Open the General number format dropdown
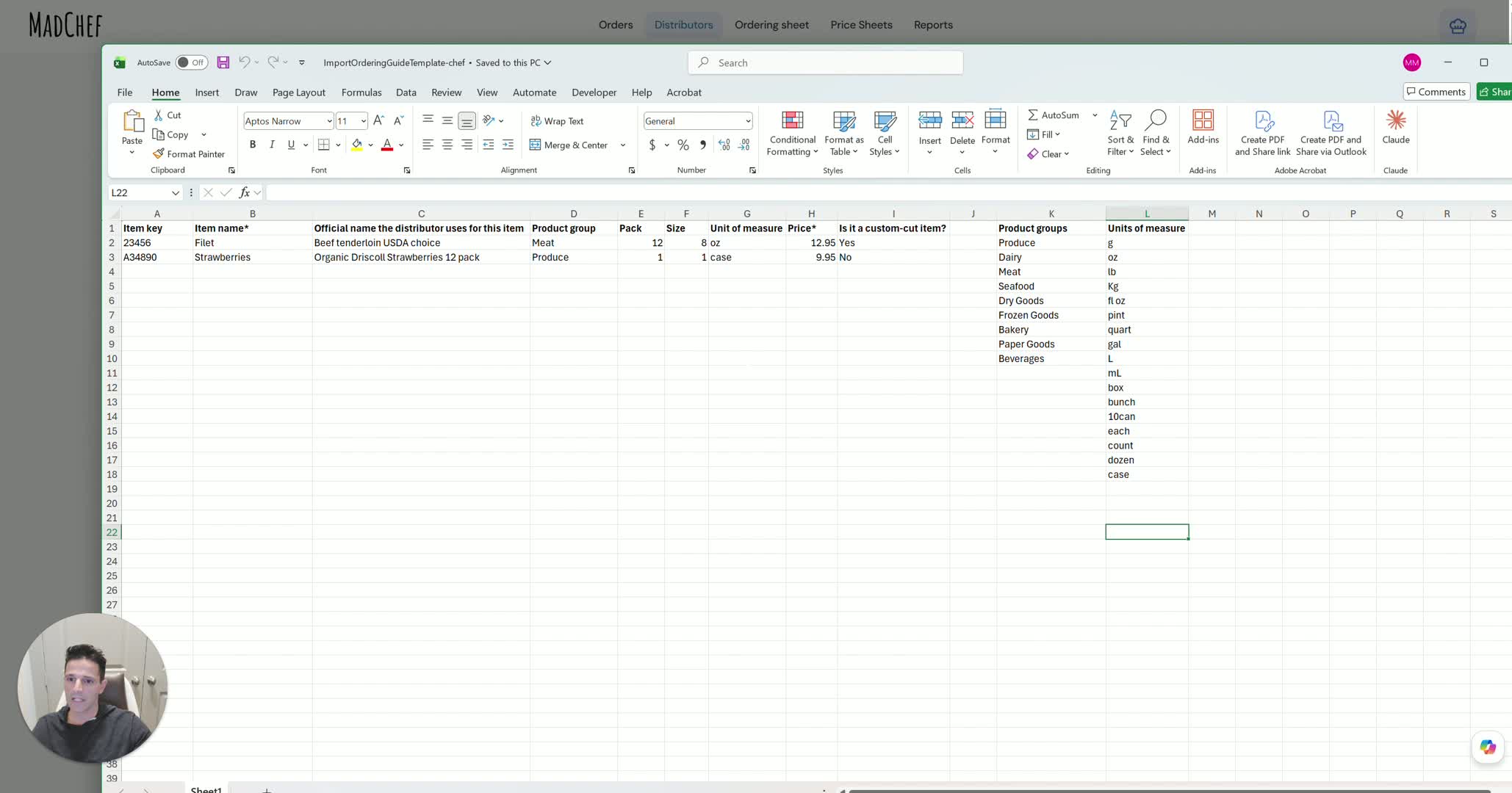This screenshot has height=793, width=1512. [x=748, y=121]
